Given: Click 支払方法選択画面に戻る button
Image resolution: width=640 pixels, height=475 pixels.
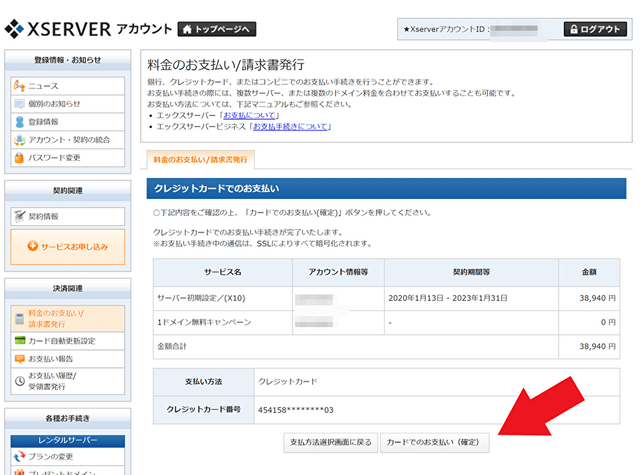Looking at the screenshot, I should pos(331,442).
